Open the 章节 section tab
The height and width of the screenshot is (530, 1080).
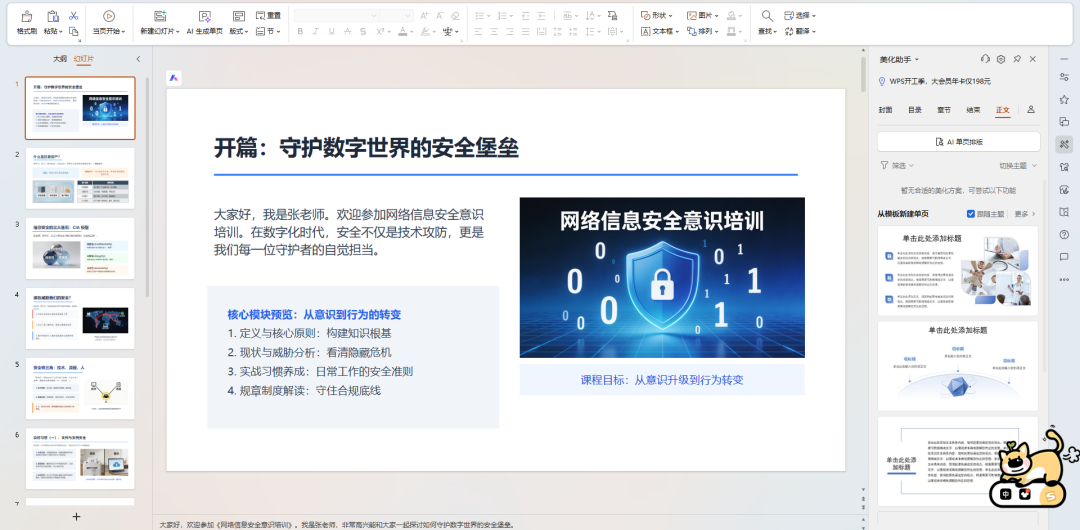[944, 110]
